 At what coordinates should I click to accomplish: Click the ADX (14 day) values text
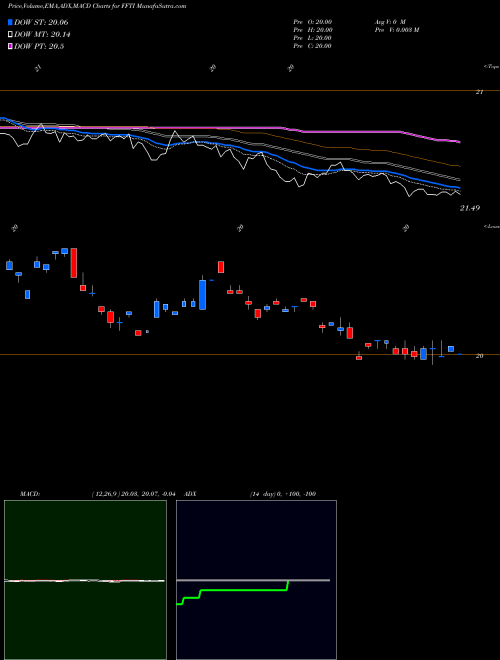click(x=283, y=494)
